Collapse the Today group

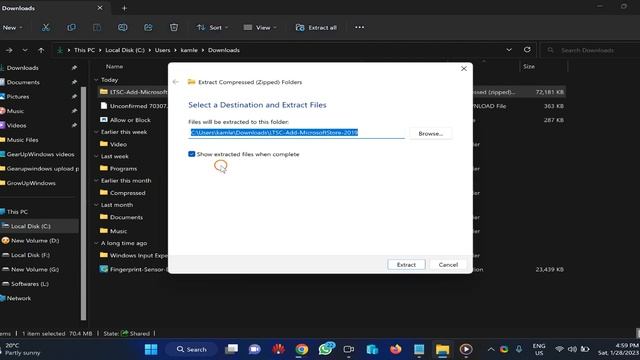96,80
